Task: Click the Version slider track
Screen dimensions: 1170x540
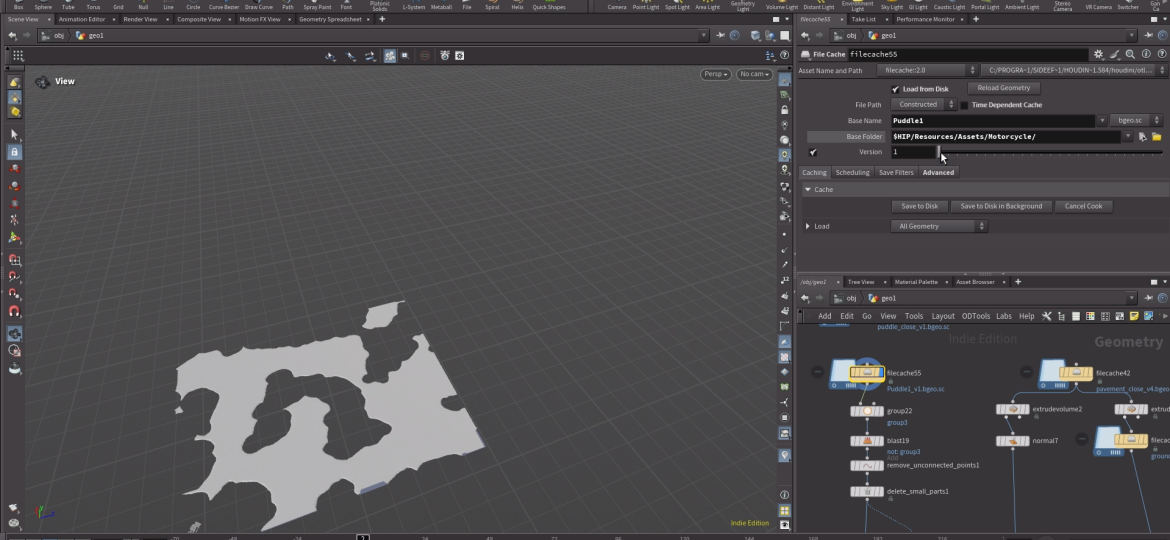Action: [x=1050, y=153]
